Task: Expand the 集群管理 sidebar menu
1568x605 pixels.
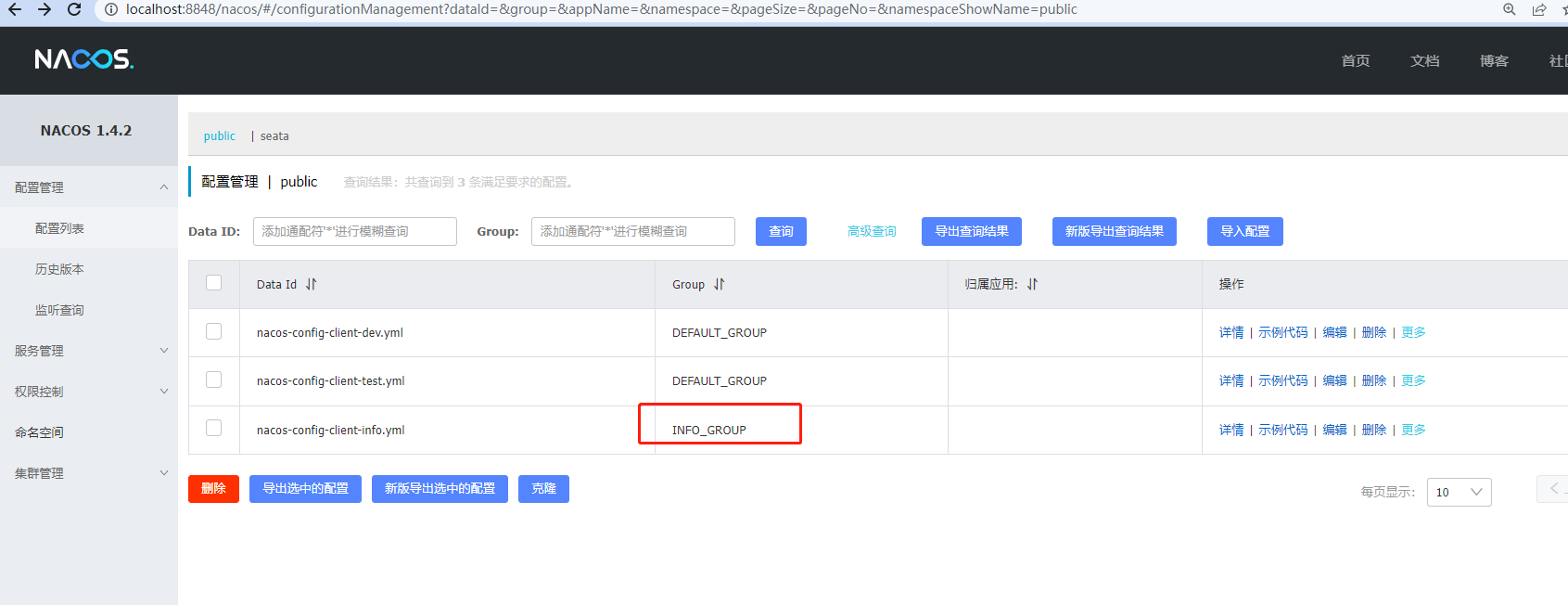Action: click(x=89, y=473)
